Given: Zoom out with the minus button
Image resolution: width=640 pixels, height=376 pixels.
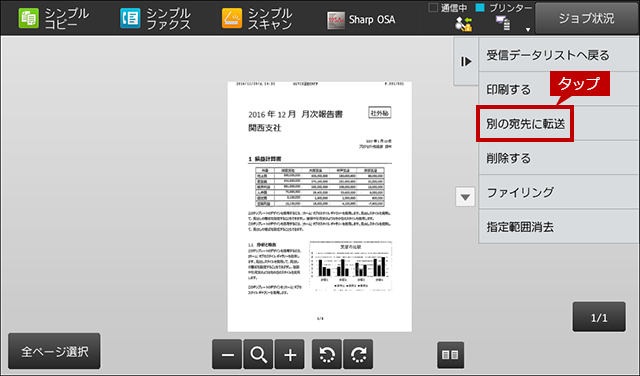Looking at the screenshot, I should [x=227, y=354].
